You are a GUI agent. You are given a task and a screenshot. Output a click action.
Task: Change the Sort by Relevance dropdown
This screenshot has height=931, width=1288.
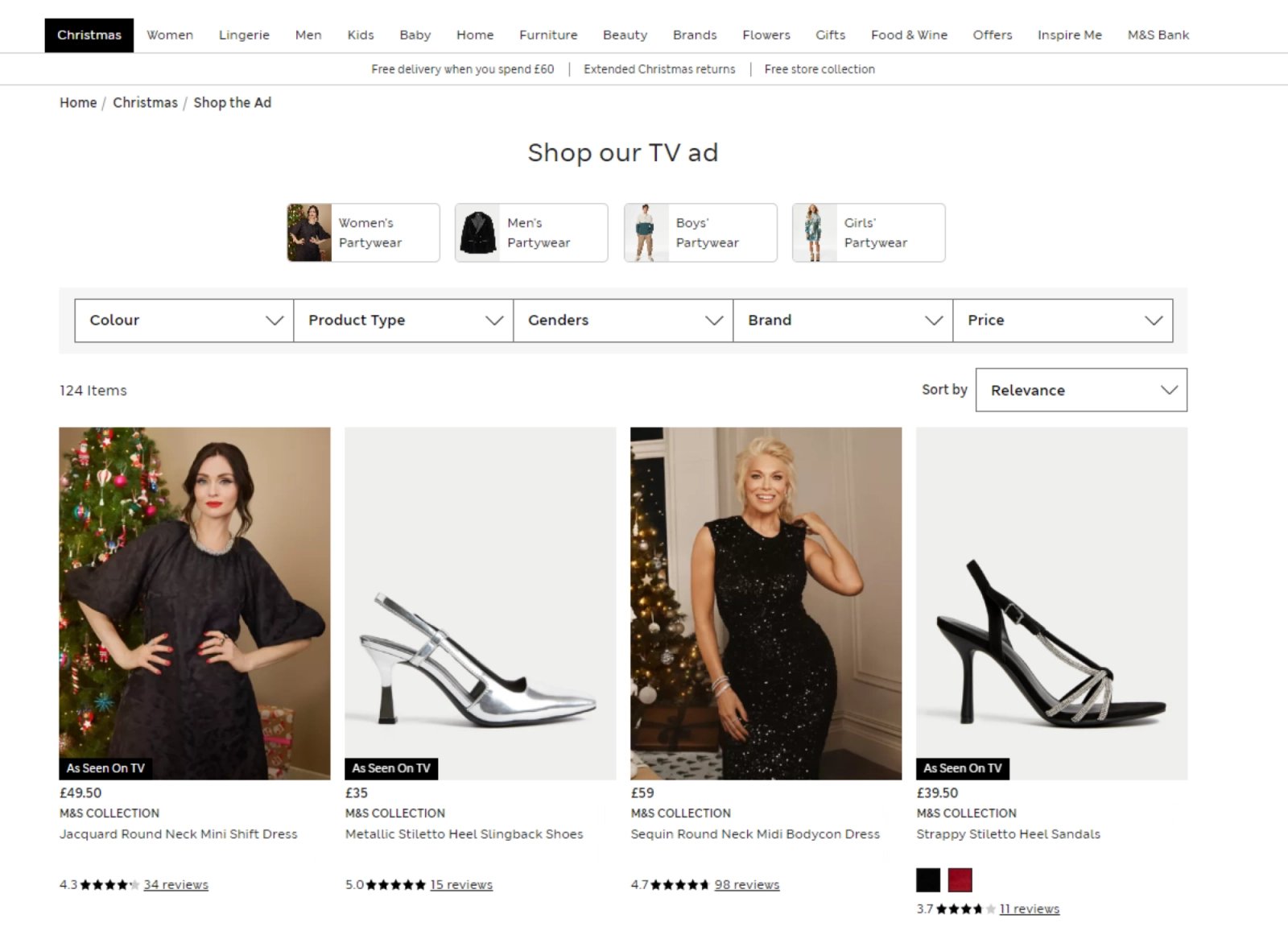point(1080,390)
